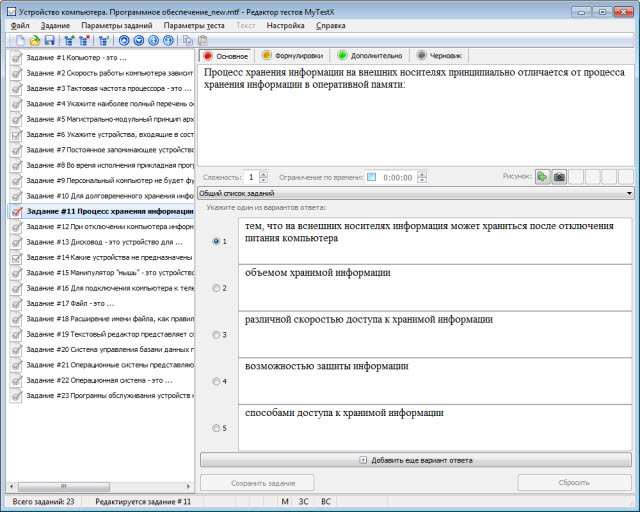Expand the Общий список заданий dropdown
The width and height of the screenshot is (640, 512).
628,193
